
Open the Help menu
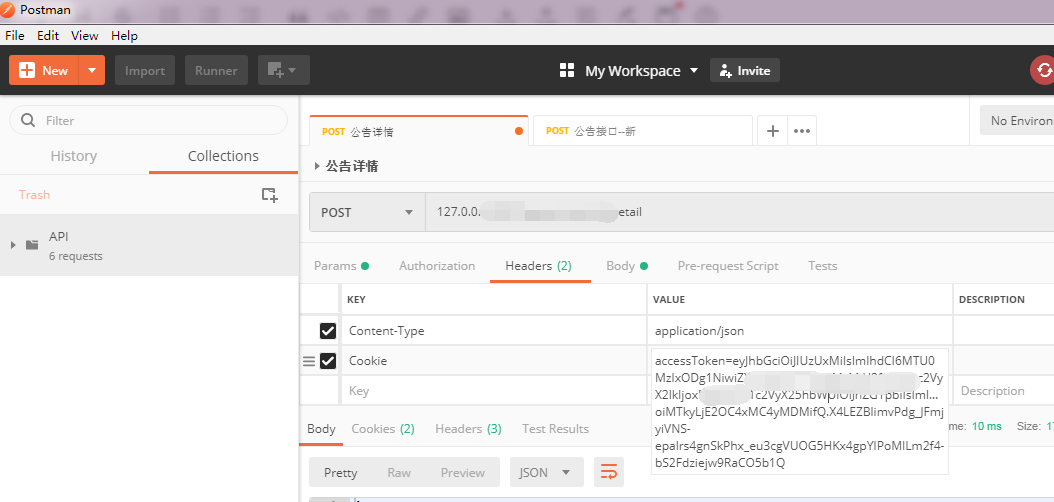click(124, 36)
